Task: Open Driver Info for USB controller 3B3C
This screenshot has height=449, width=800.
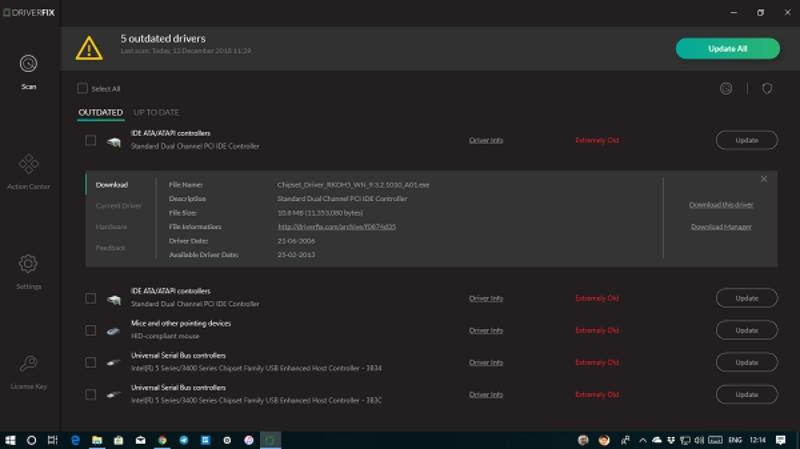Action: pos(486,395)
